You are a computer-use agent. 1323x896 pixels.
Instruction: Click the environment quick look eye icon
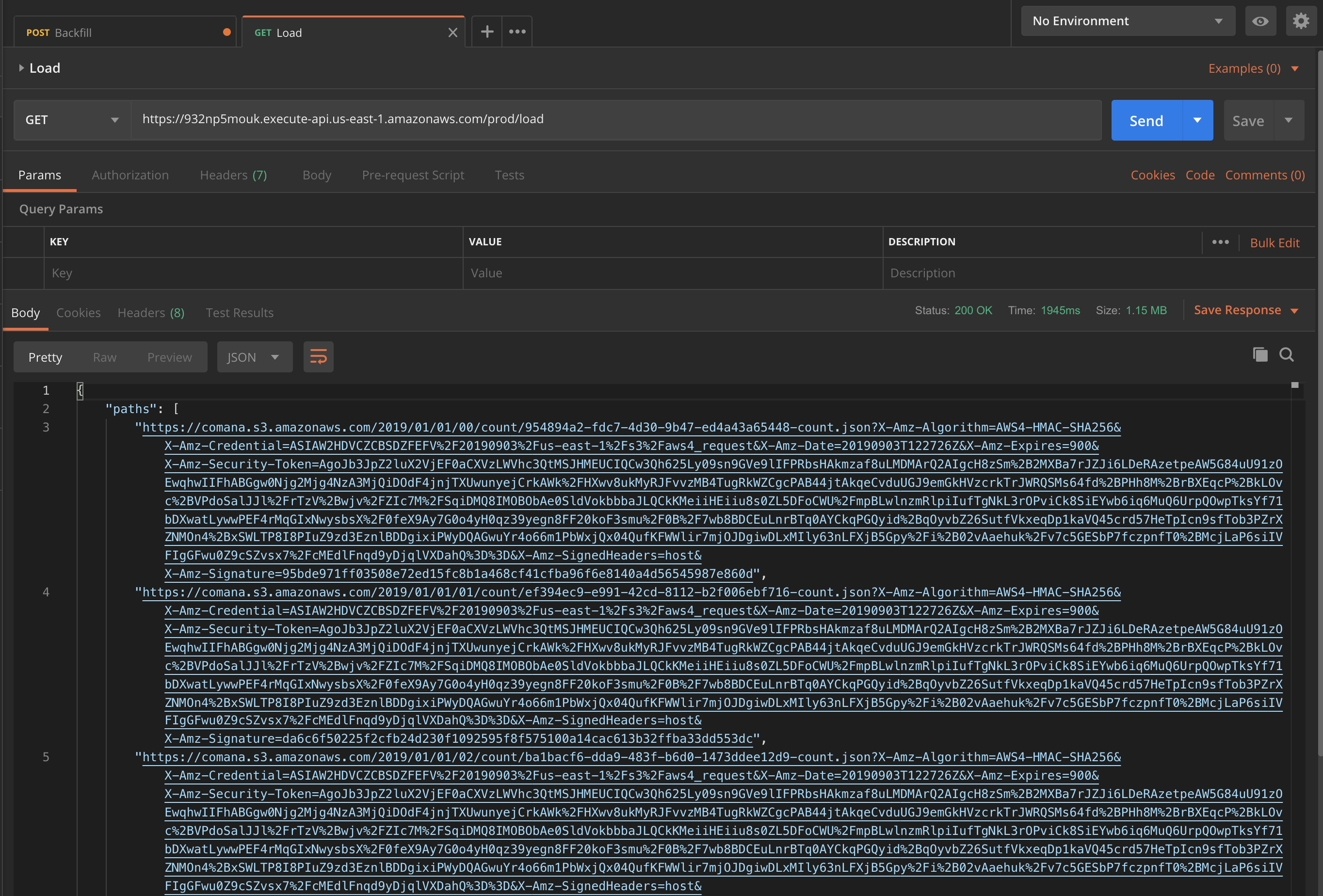pyautogui.click(x=1260, y=21)
